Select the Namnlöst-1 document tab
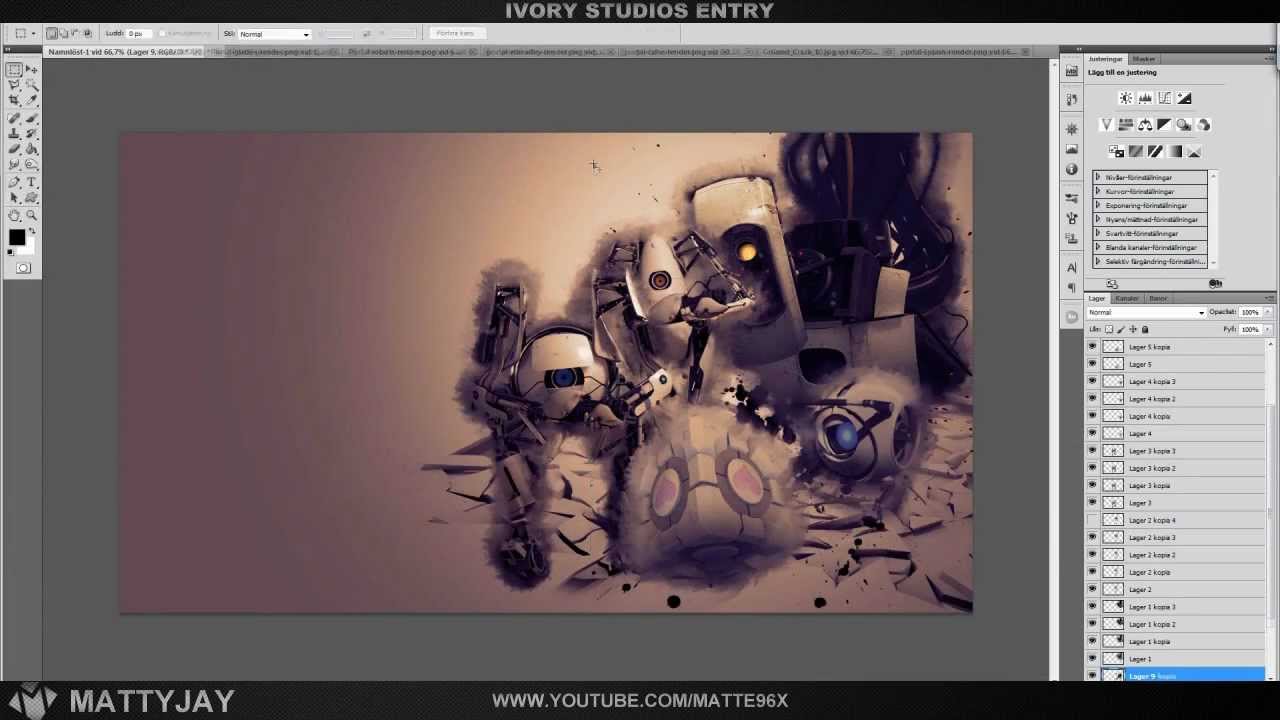 point(124,51)
